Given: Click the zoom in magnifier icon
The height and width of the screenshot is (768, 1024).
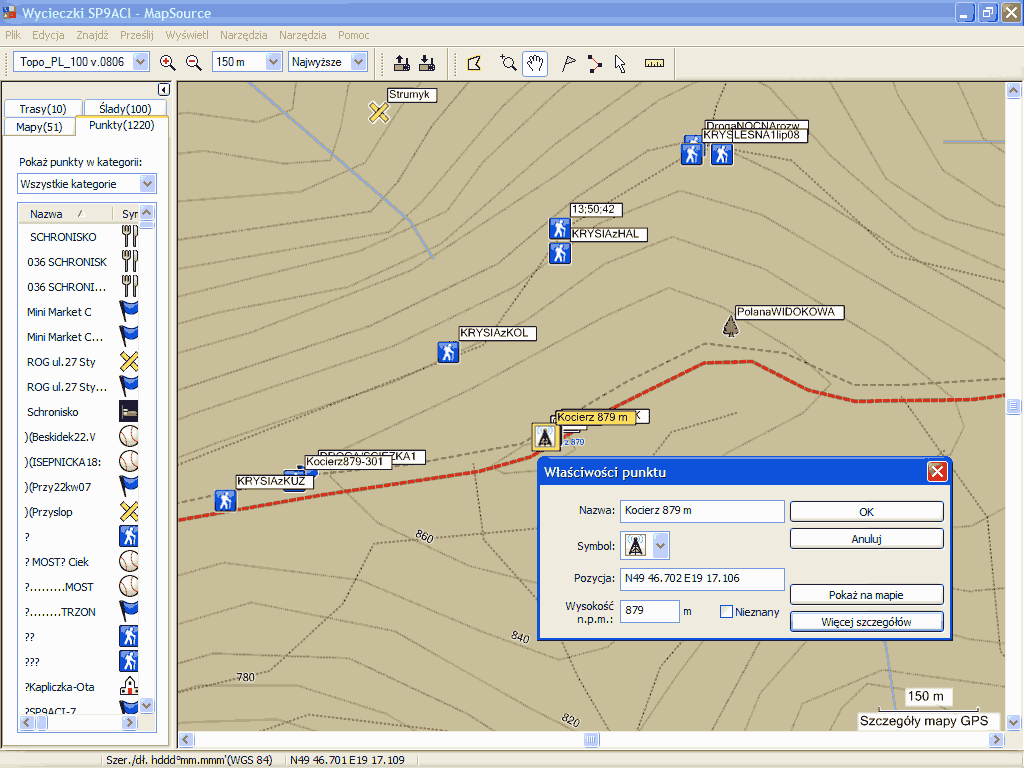Looking at the screenshot, I should tap(167, 63).
